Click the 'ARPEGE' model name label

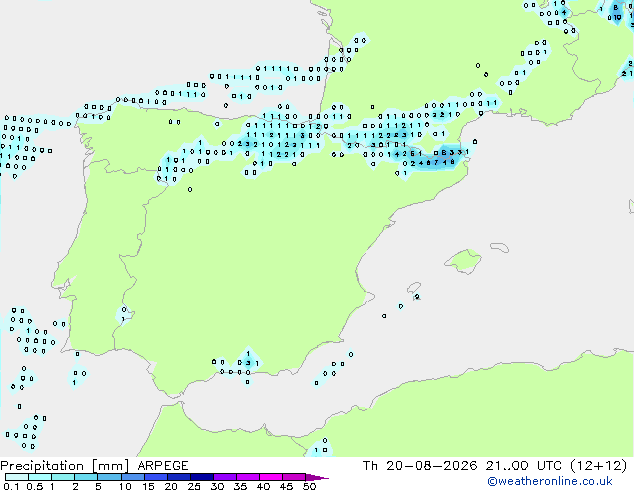[163, 466]
